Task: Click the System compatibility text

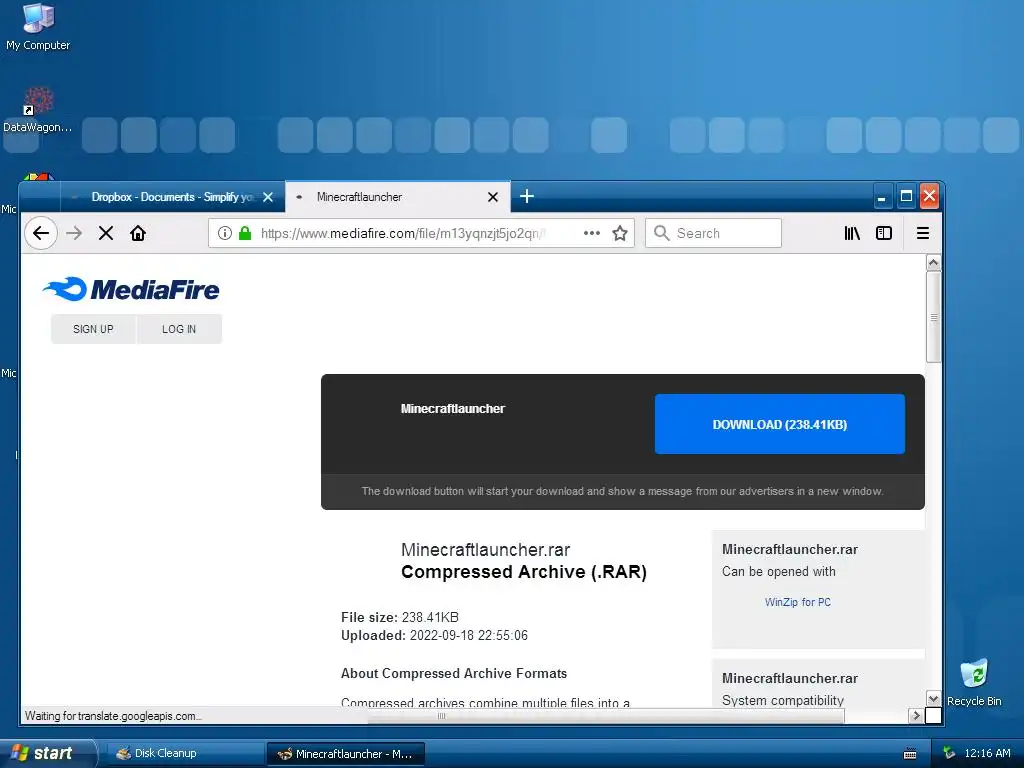Action: [783, 700]
